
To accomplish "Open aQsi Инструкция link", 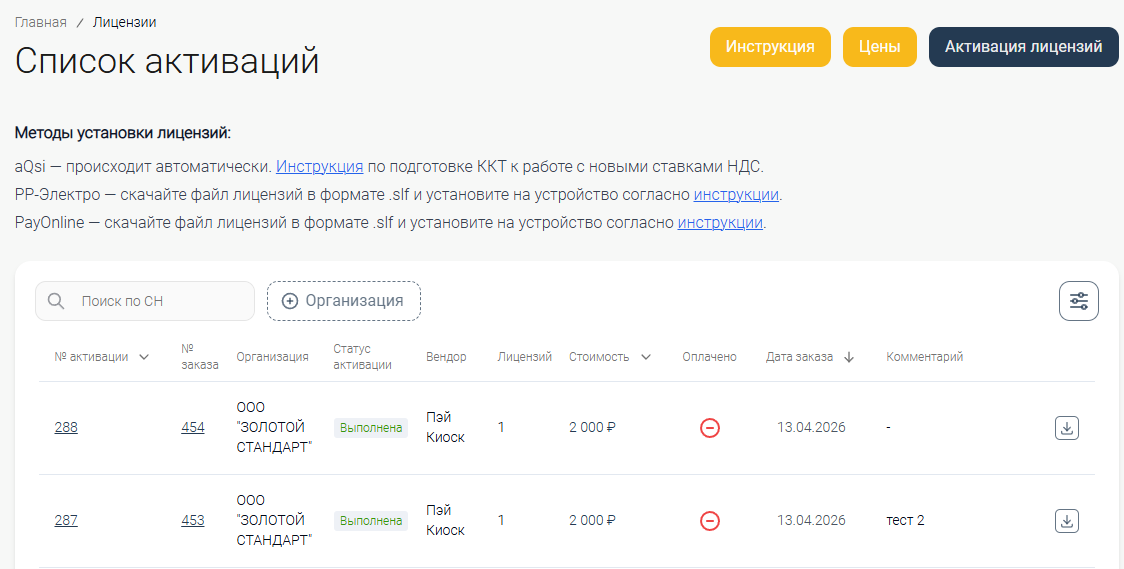I will (319, 166).
